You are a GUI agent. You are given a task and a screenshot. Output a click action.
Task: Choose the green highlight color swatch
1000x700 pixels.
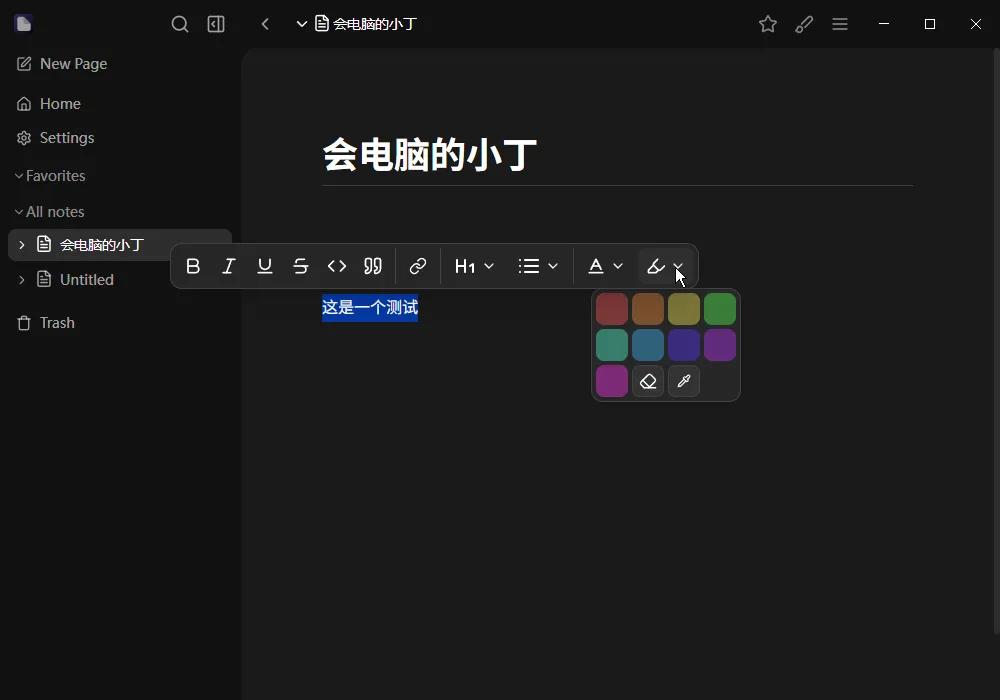(x=720, y=309)
